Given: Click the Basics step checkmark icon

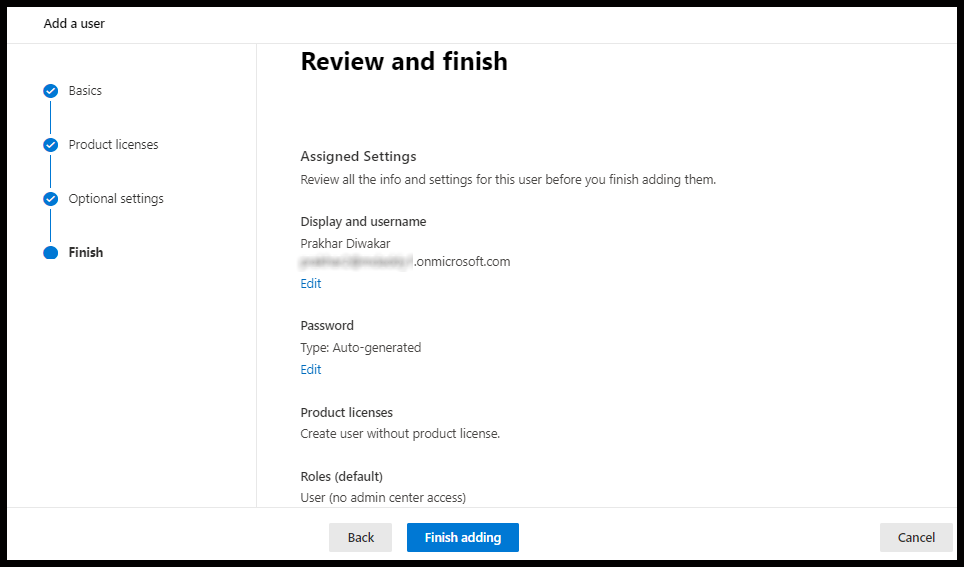Looking at the screenshot, I should [x=51, y=91].
